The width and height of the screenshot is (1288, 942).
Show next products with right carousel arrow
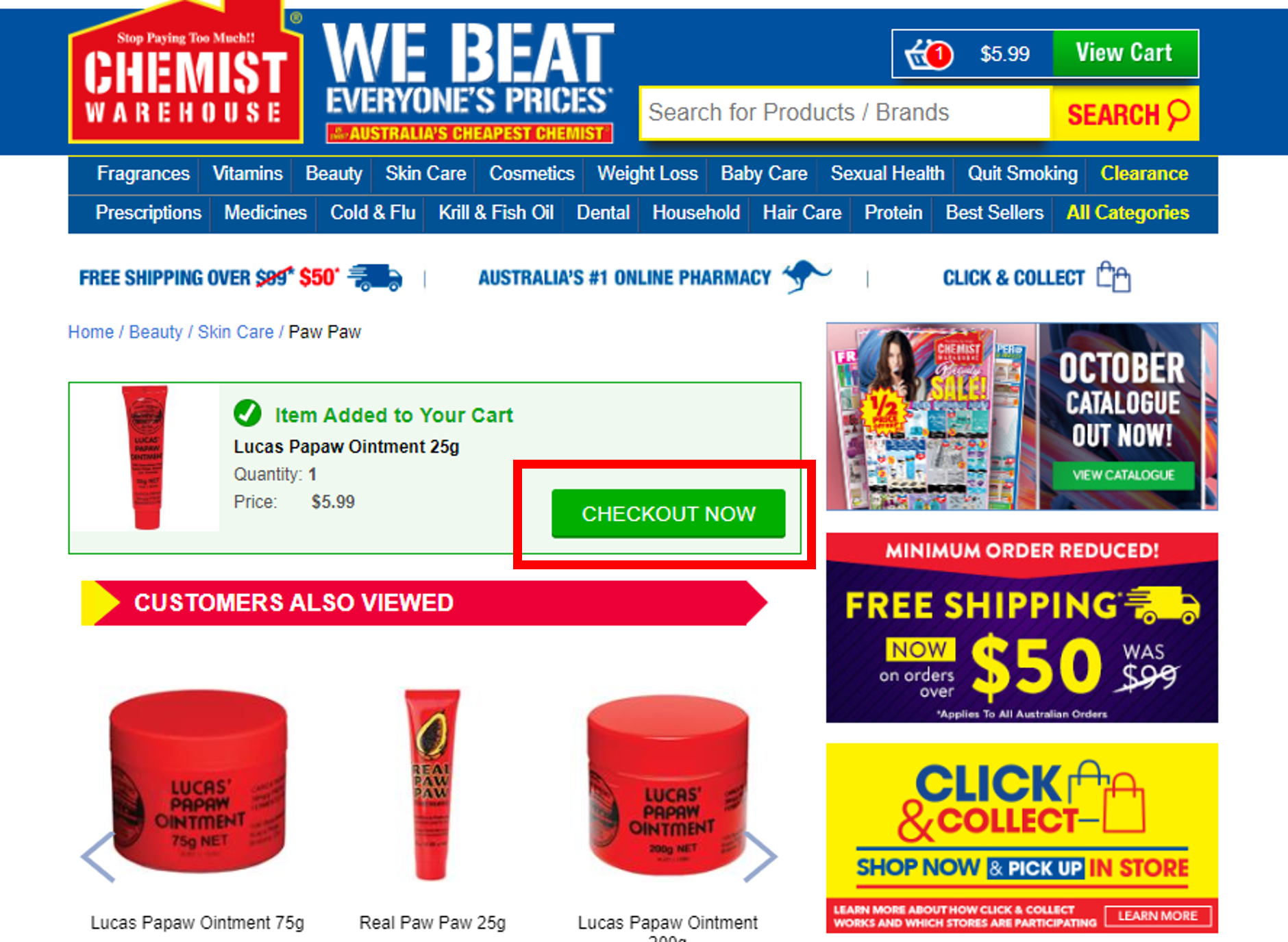pyautogui.click(x=760, y=856)
